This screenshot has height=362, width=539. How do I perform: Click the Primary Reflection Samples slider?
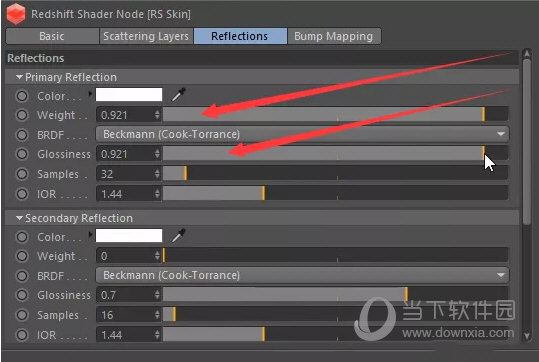click(336, 173)
